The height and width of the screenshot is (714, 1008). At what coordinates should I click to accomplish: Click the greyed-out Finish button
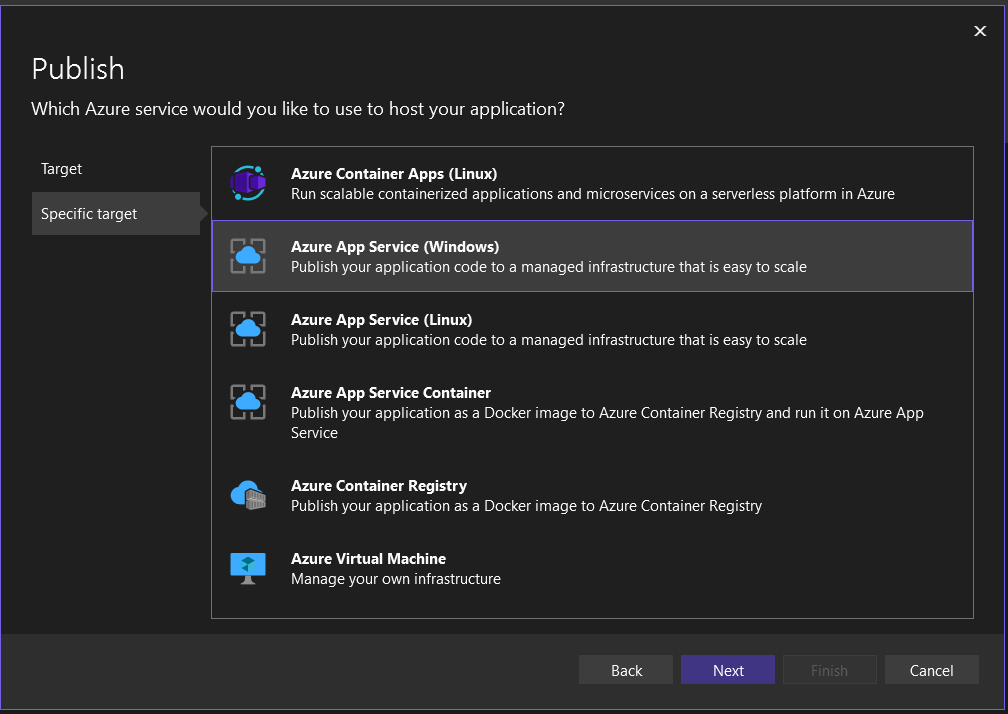829,670
